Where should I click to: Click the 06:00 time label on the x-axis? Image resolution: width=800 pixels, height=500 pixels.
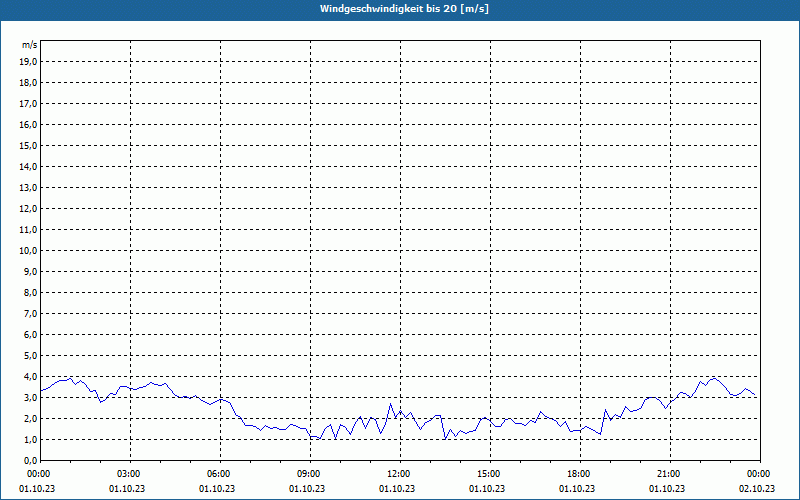pyautogui.click(x=219, y=474)
